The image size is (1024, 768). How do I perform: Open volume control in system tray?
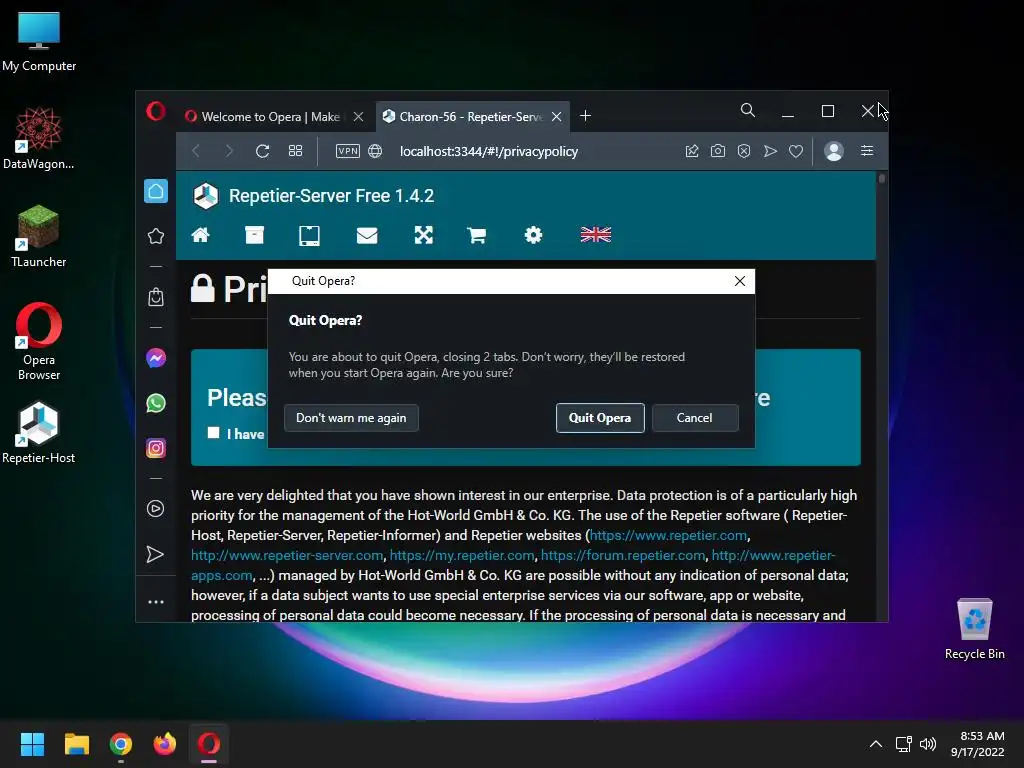pyautogui.click(x=927, y=744)
